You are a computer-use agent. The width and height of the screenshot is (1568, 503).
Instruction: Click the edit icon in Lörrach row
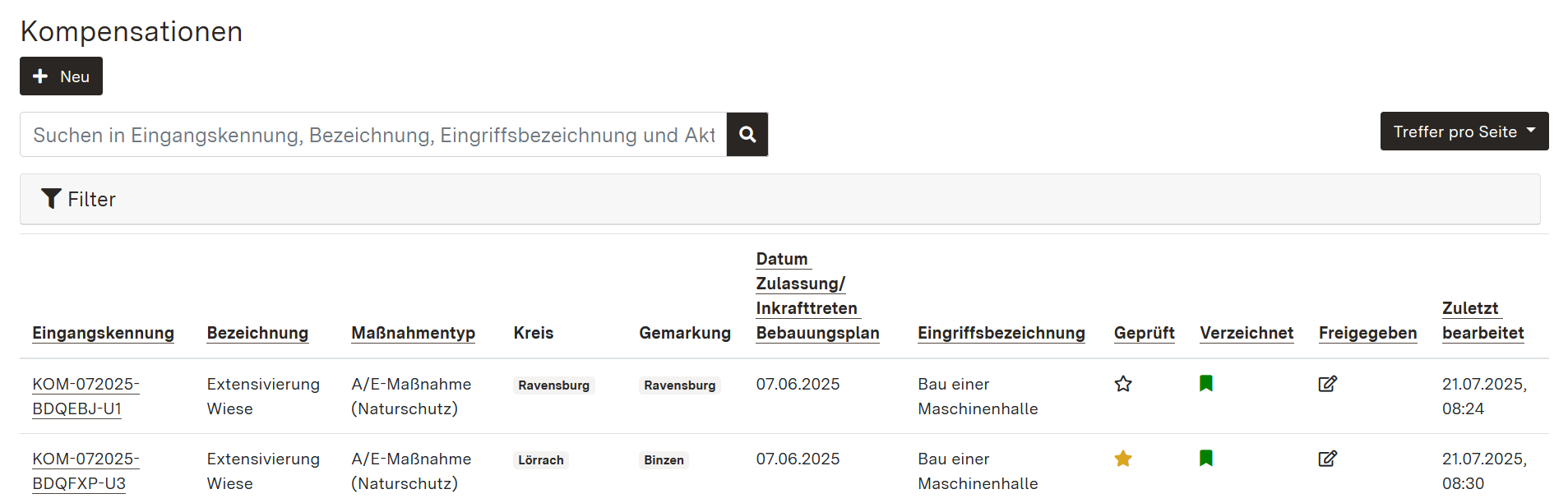[1327, 459]
